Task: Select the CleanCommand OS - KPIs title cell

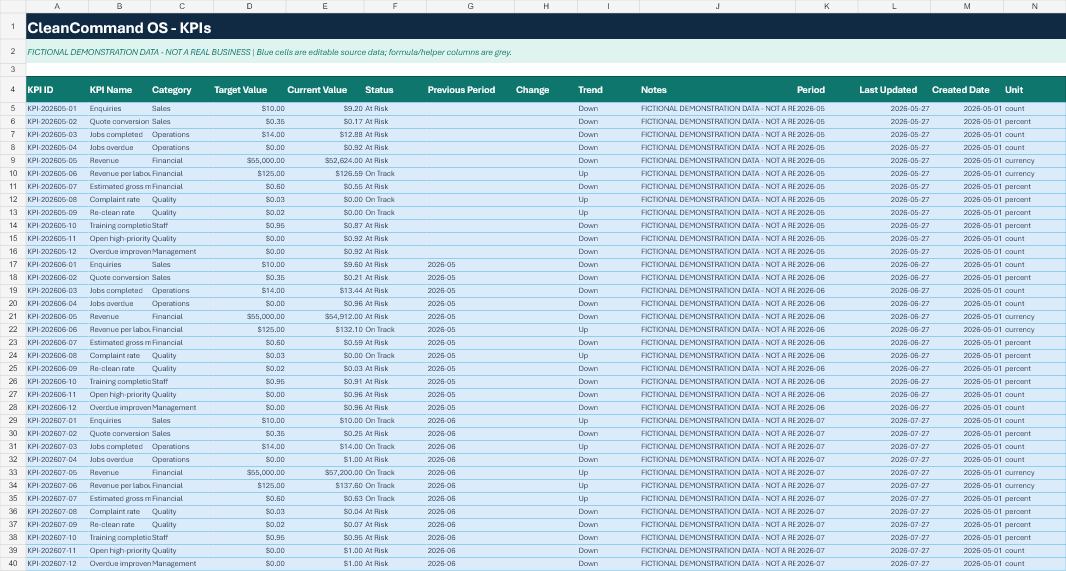Action: pos(546,28)
